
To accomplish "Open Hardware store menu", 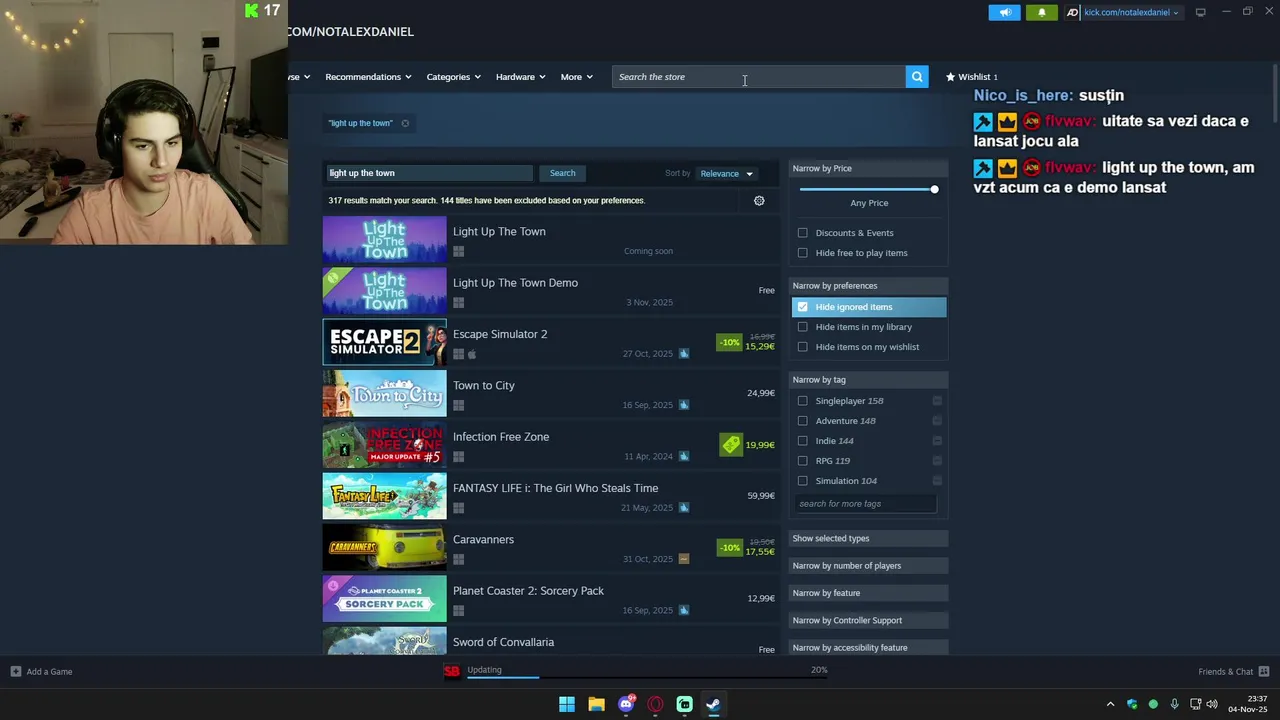I will (x=520, y=77).
